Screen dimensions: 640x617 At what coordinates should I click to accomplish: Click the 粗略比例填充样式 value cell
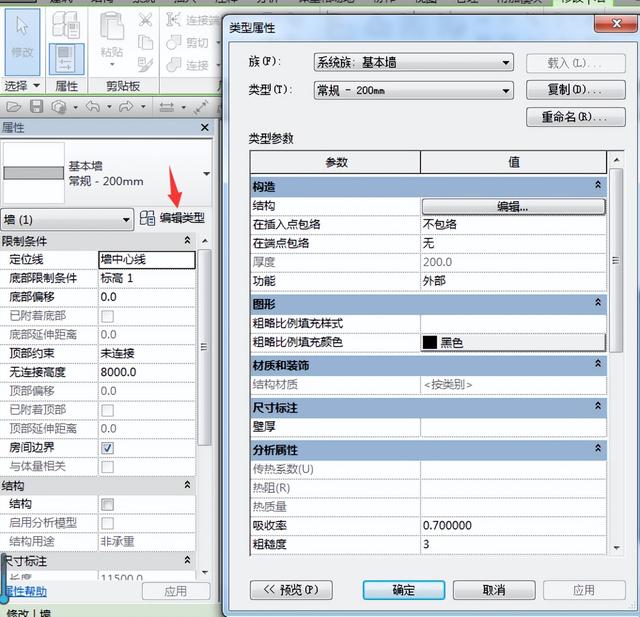[513, 324]
